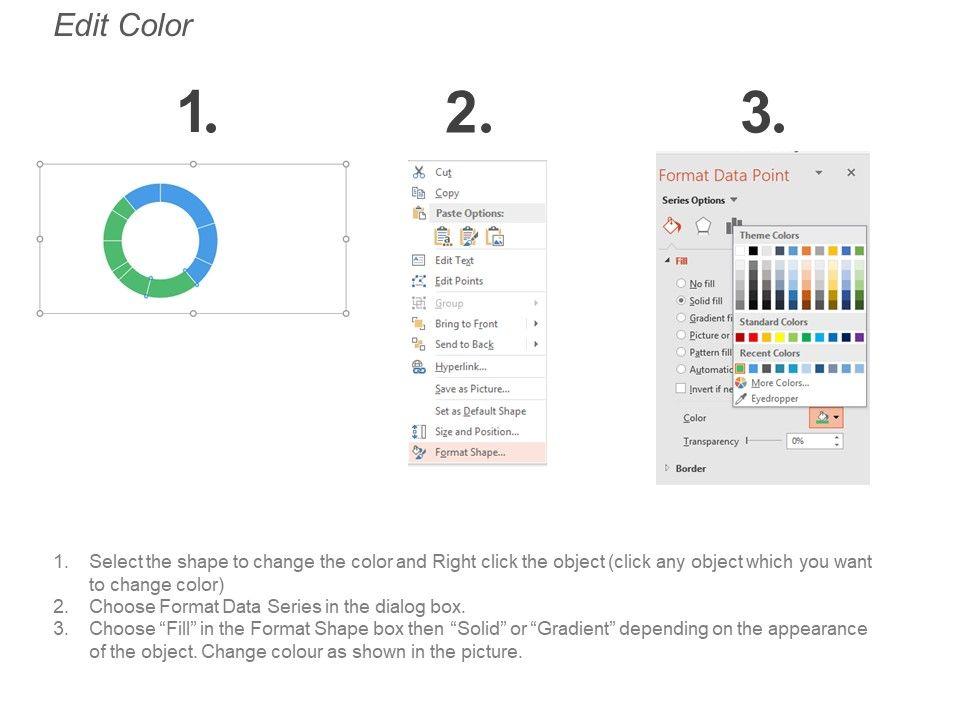
Task: Click Size and Position option
Action: (x=476, y=432)
